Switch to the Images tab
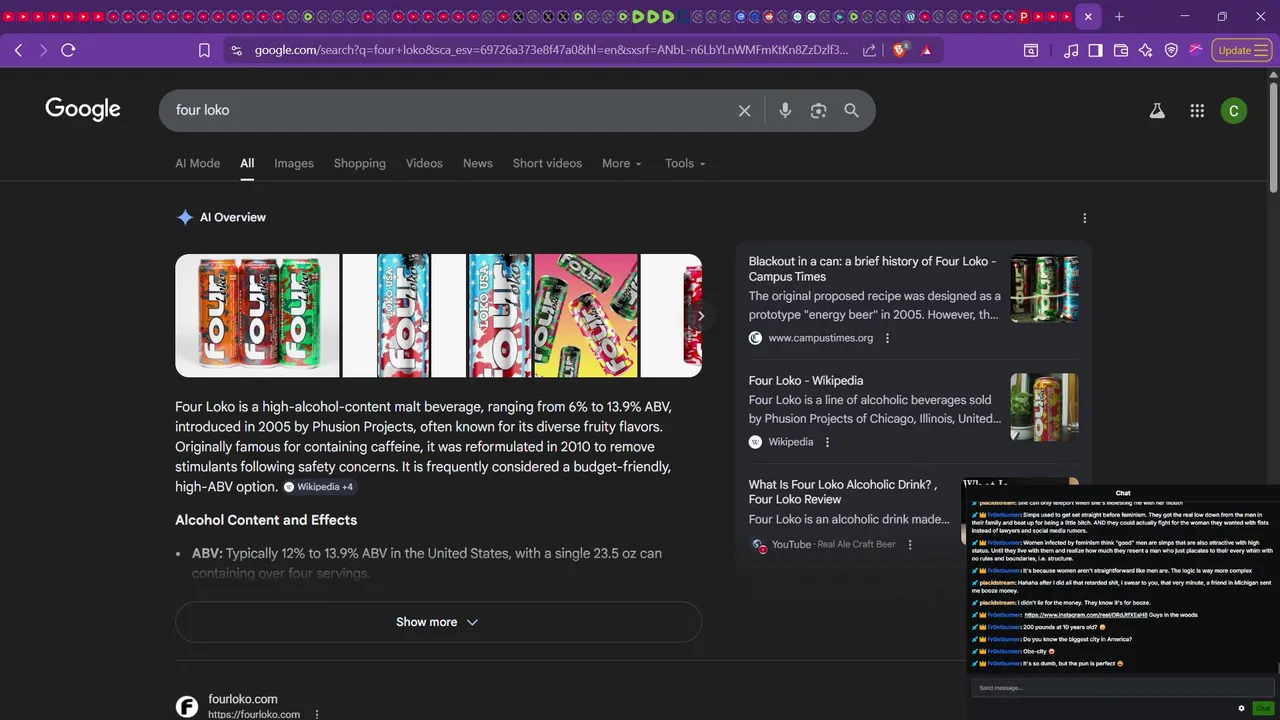 click(x=294, y=163)
